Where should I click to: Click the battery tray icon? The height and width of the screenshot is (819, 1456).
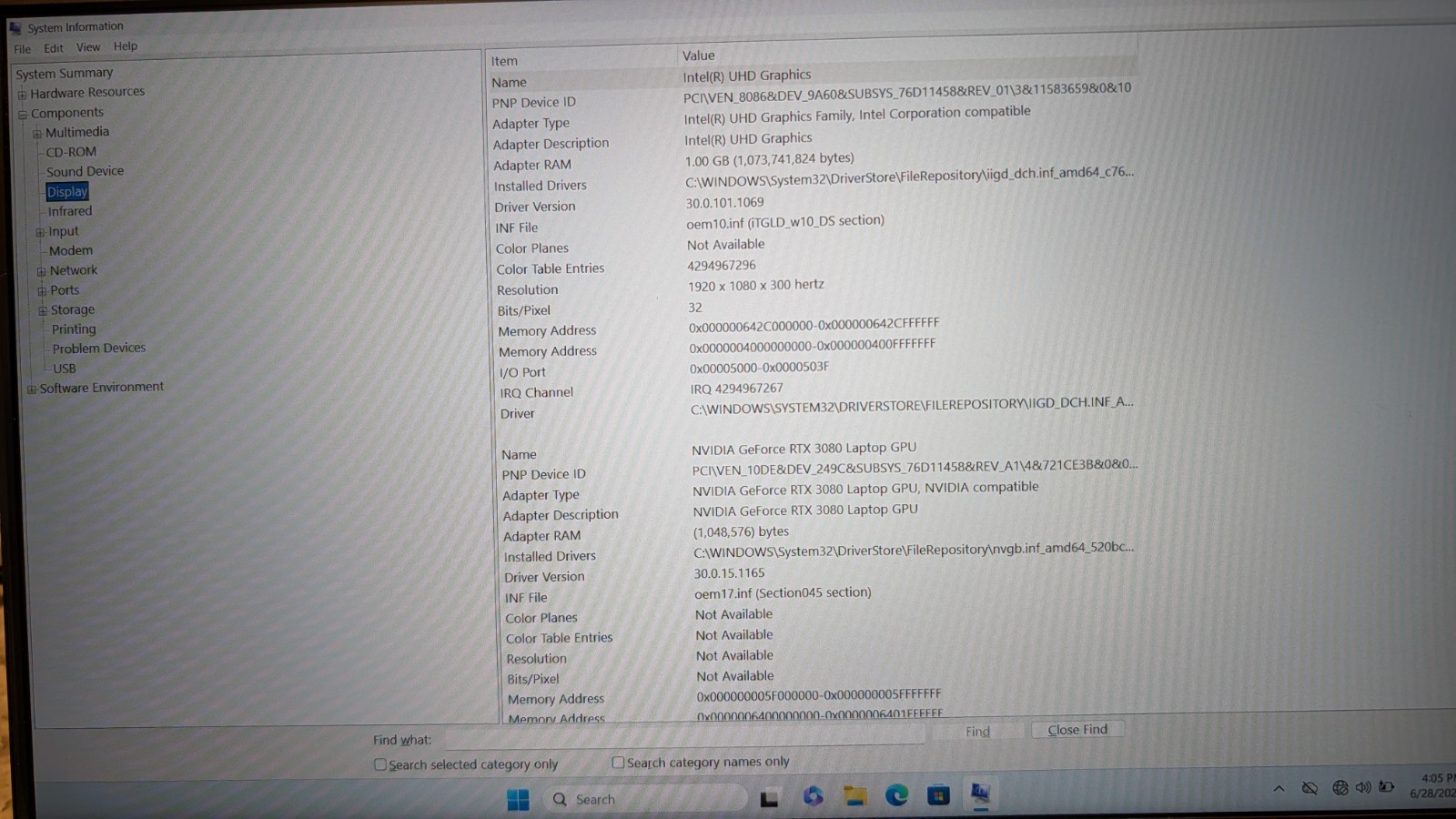(x=1386, y=786)
